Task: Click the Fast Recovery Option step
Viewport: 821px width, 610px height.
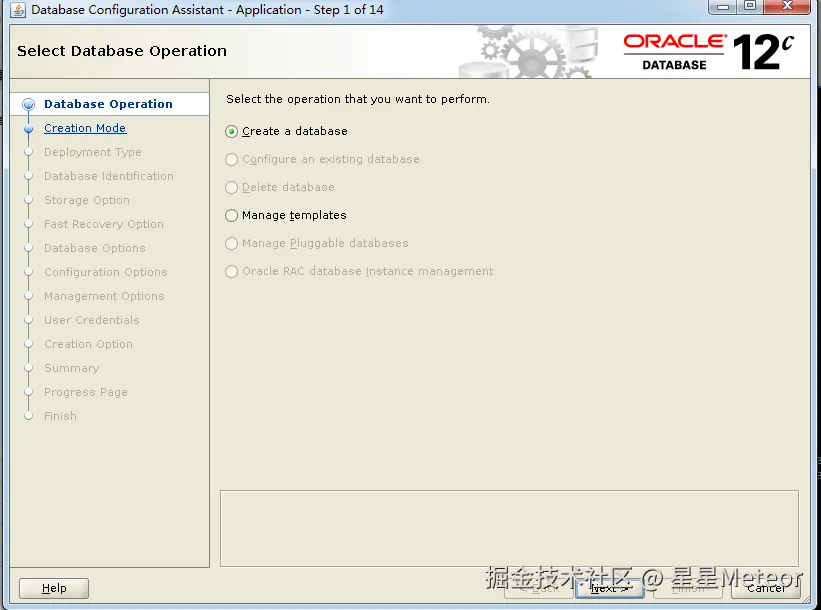Action: 104,224
